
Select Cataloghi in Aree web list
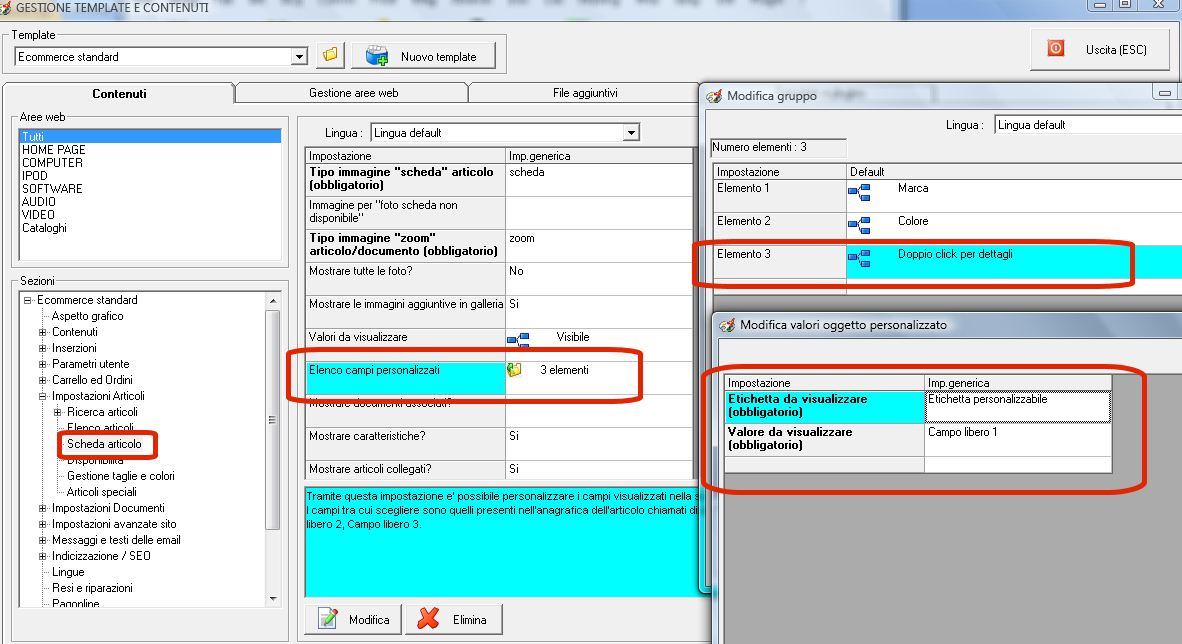click(x=44, y=228)
